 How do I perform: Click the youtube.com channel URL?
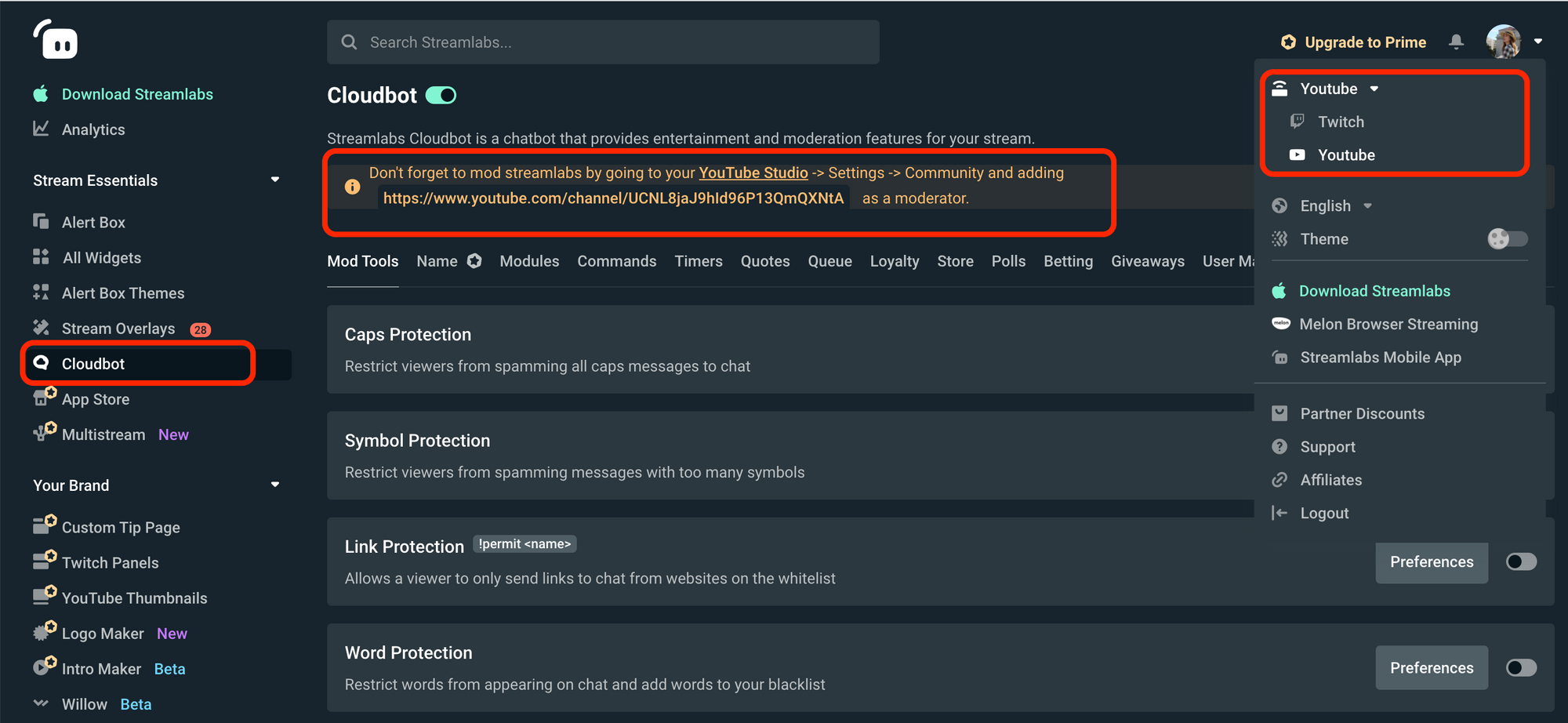(613, 198)
